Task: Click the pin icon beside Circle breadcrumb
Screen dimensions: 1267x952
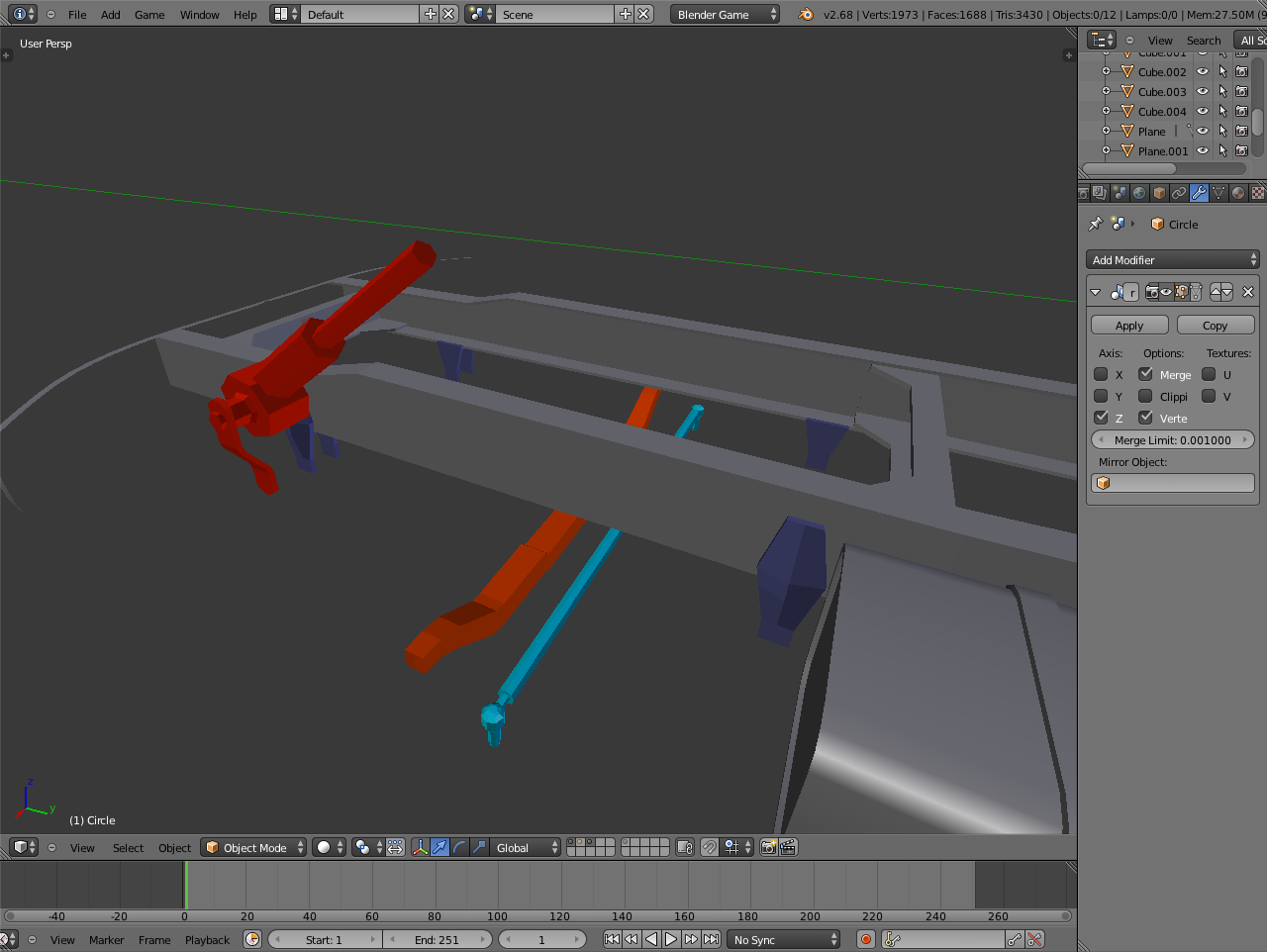Action: pyautogui.click(x=1095, y=225)
